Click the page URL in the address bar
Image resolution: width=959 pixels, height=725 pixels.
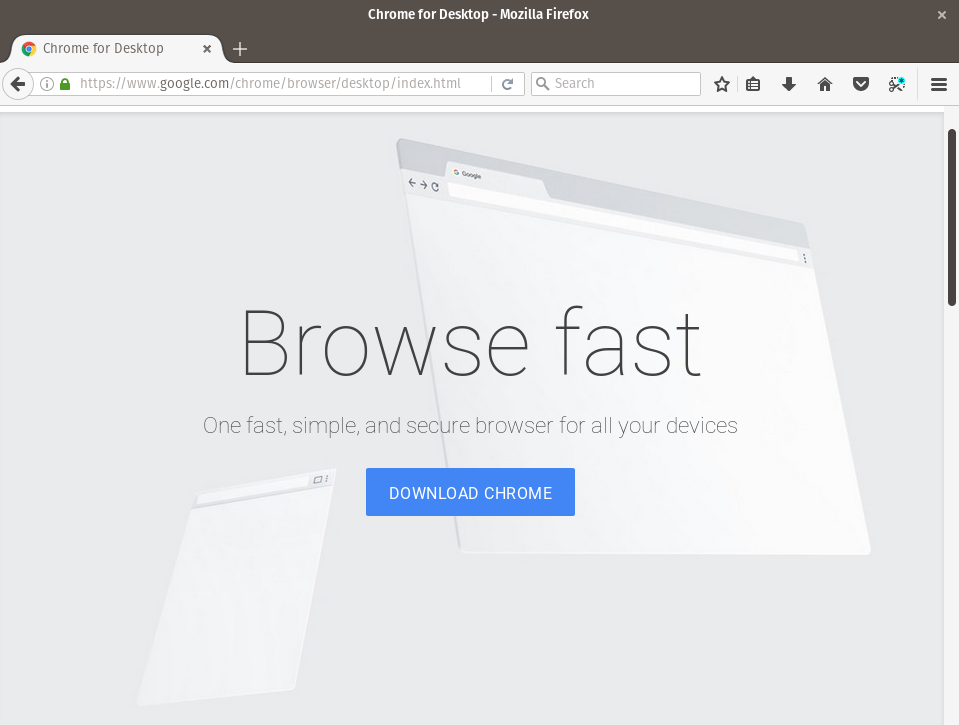click(280, 83)
